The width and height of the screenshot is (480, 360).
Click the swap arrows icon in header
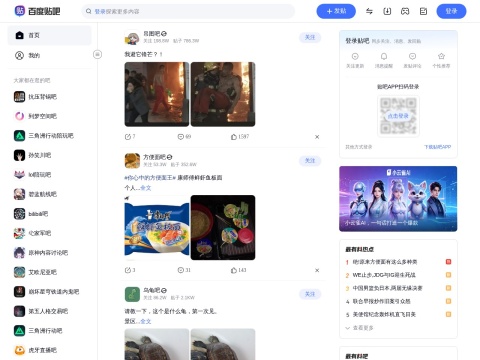369,11
